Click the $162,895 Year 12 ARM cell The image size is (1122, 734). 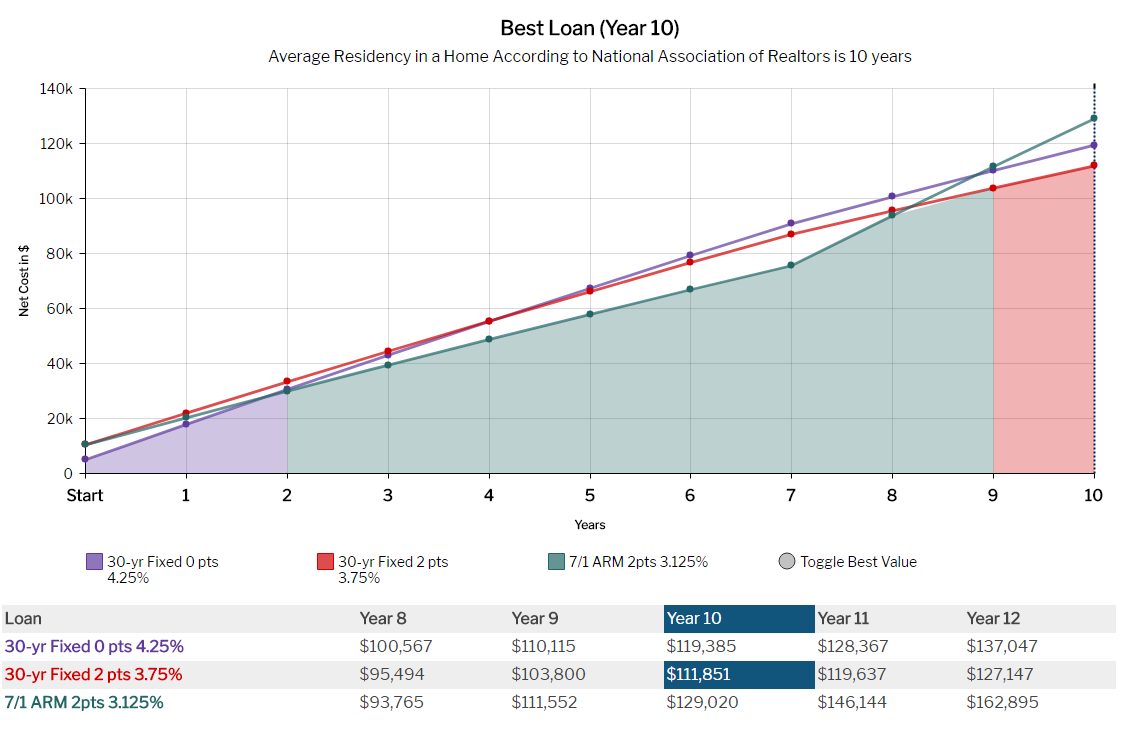[x=1002, y=702]
